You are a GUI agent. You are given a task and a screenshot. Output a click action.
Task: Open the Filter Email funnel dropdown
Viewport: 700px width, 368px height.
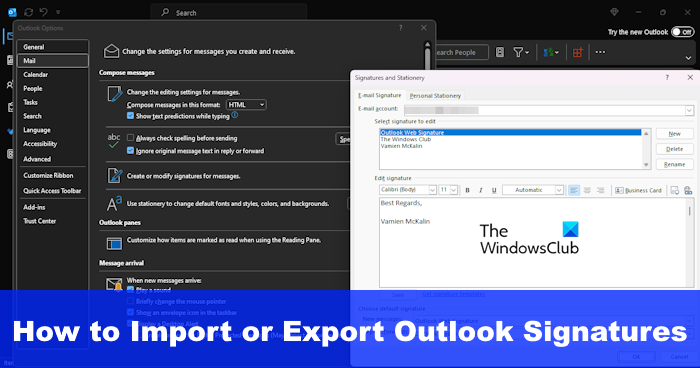point(521,52)
